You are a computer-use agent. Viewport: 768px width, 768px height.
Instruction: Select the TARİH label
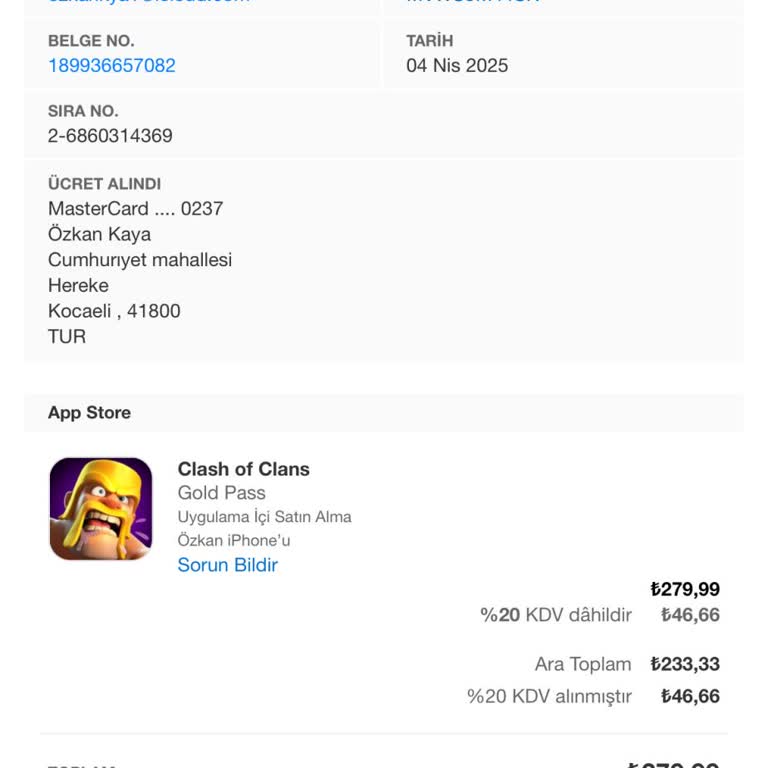430,41
